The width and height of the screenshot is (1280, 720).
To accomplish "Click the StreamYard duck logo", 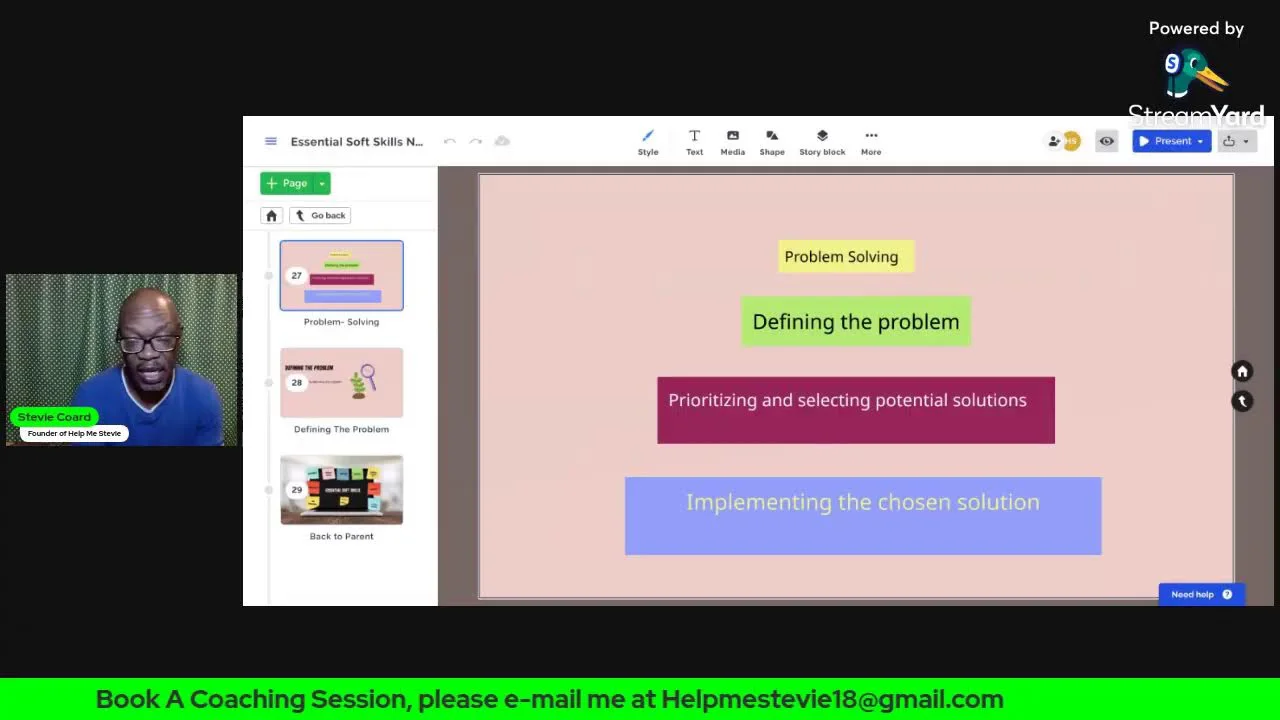I will click(1194, 75).
